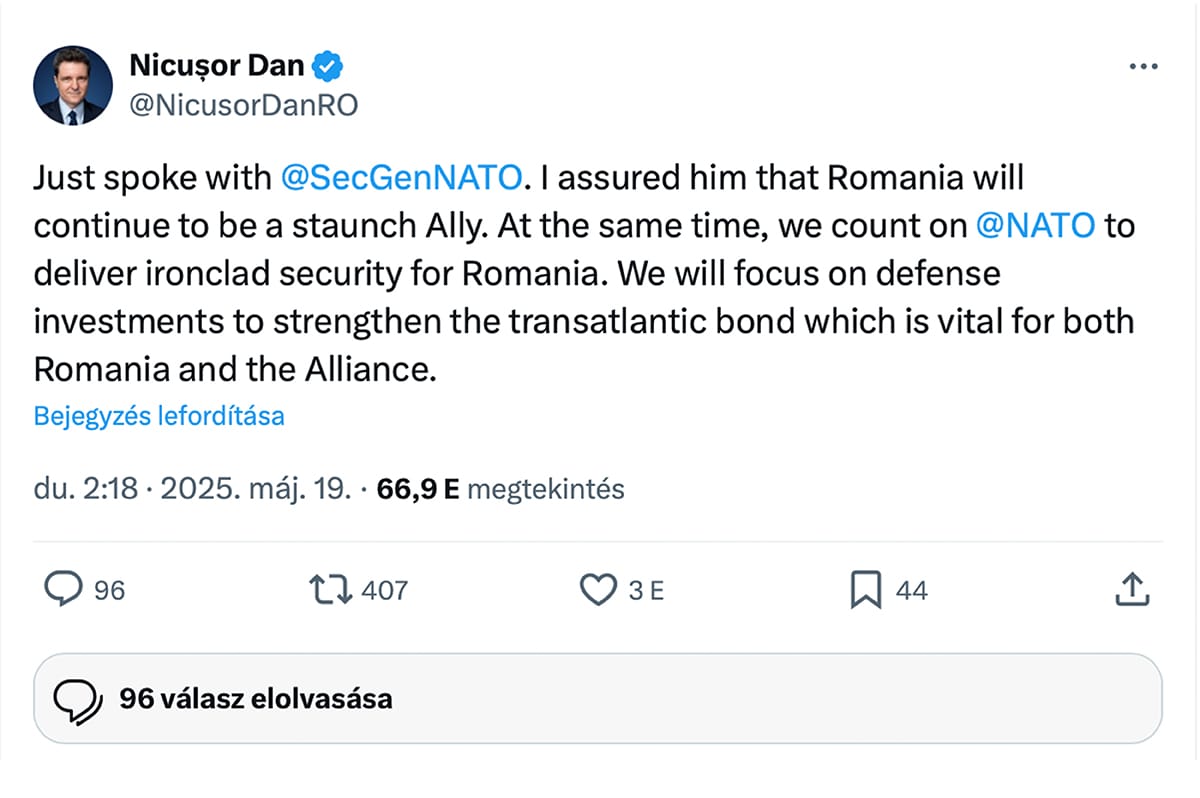Click the blue verified checkmark badge
The width and height of the screenshot is (1200, 798).
coord(328,66)
